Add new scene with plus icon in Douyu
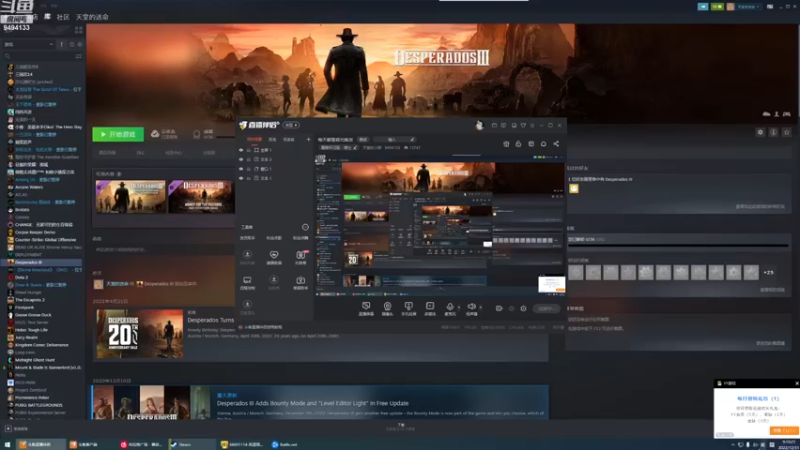 [x=308, y=139]
